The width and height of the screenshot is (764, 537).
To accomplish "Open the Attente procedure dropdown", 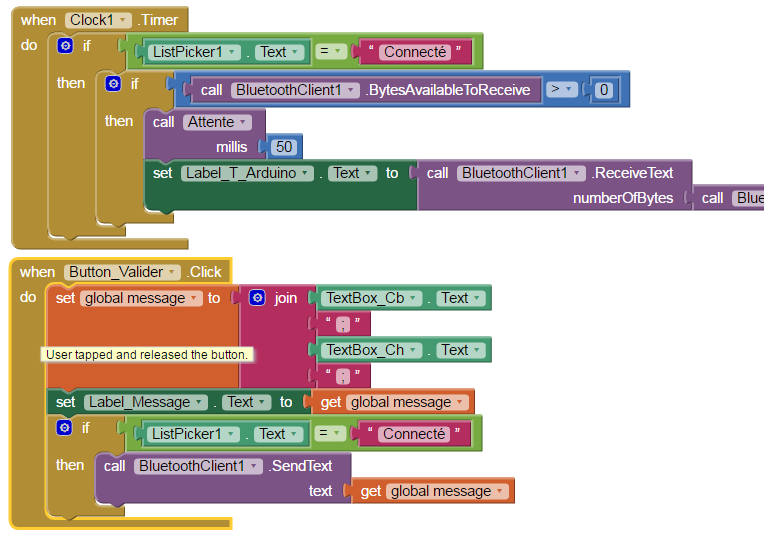I will click(217, 122).
